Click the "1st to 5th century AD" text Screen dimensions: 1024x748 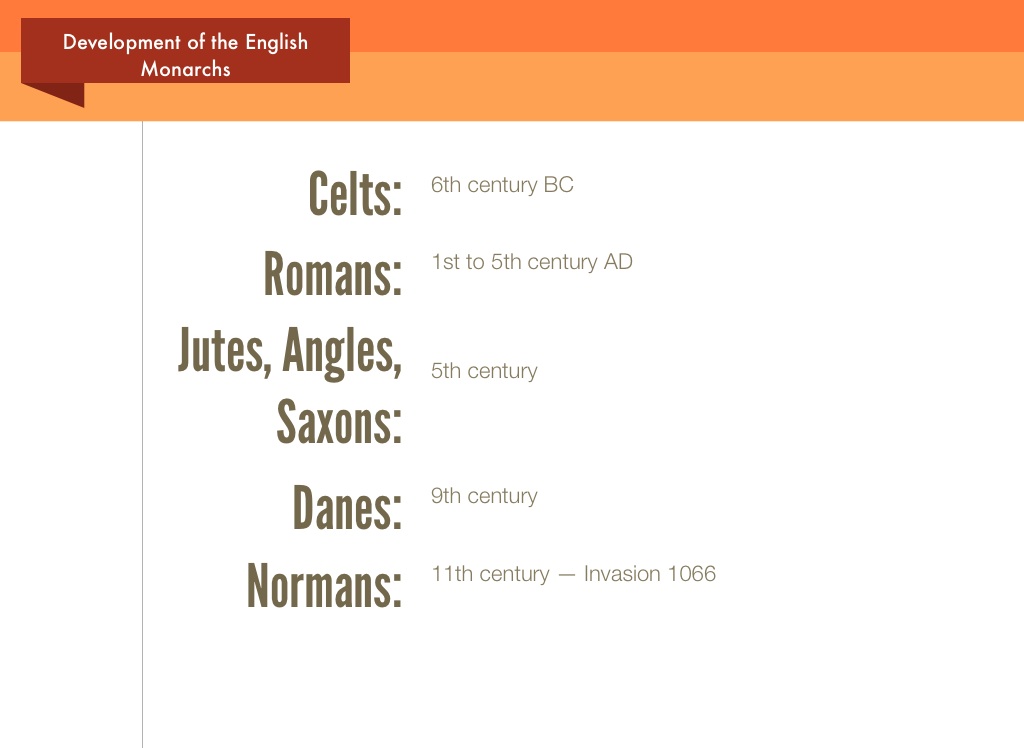[532, 262]
